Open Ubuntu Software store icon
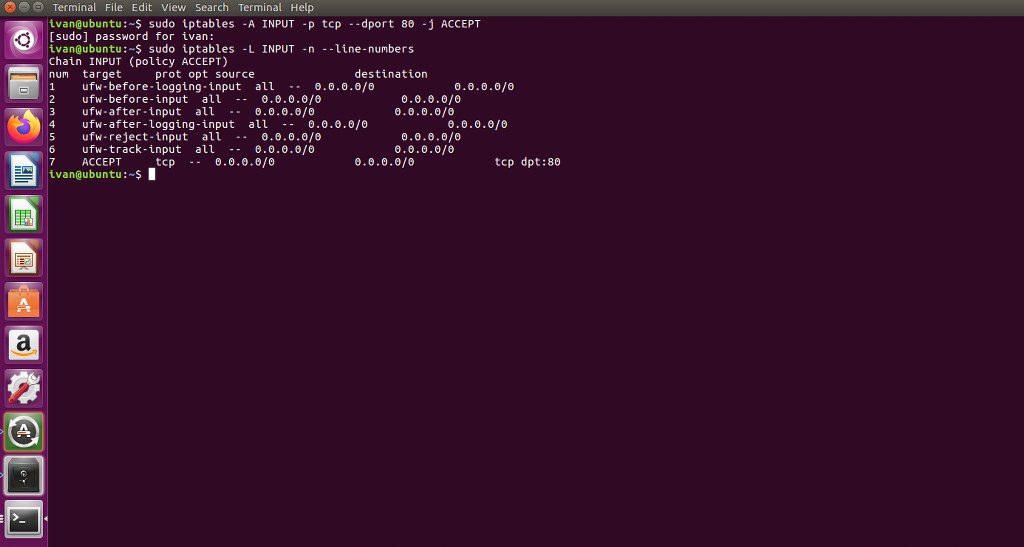The height and width of the screenshot is (547, 1024). pyautogui.click(x=24, y=302)
